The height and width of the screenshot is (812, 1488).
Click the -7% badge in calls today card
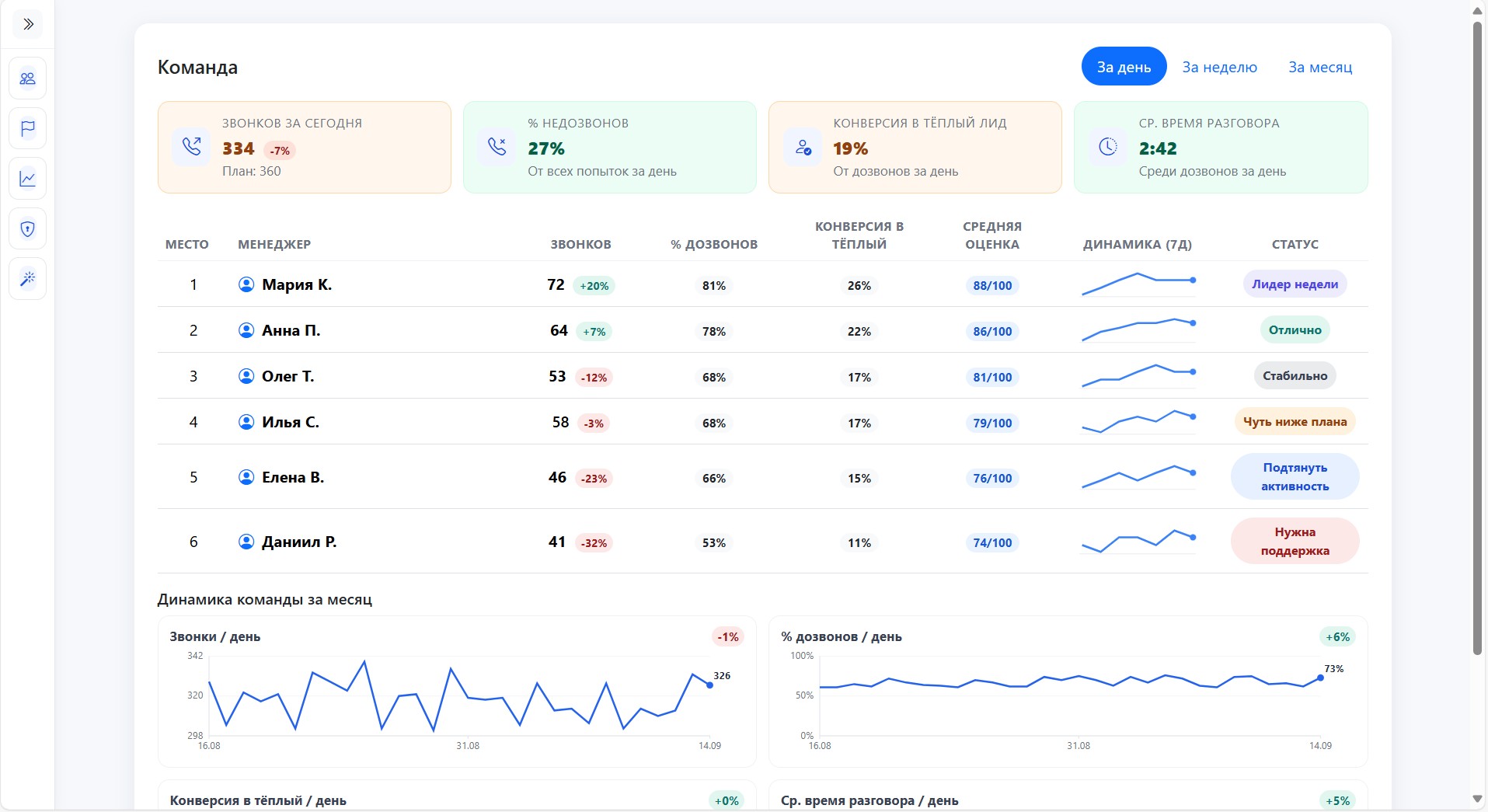(x=280, y=151)
